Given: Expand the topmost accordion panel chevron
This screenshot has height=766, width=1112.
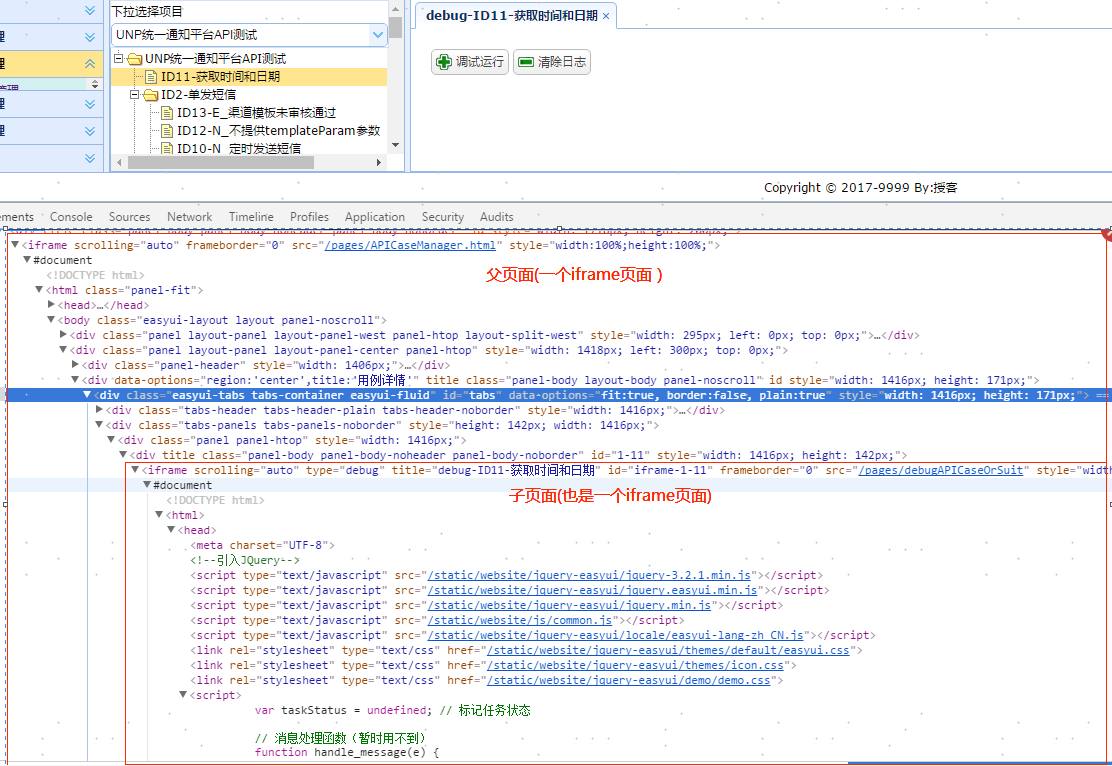Looking at the screenshot, I should click(x=90, y=10).
